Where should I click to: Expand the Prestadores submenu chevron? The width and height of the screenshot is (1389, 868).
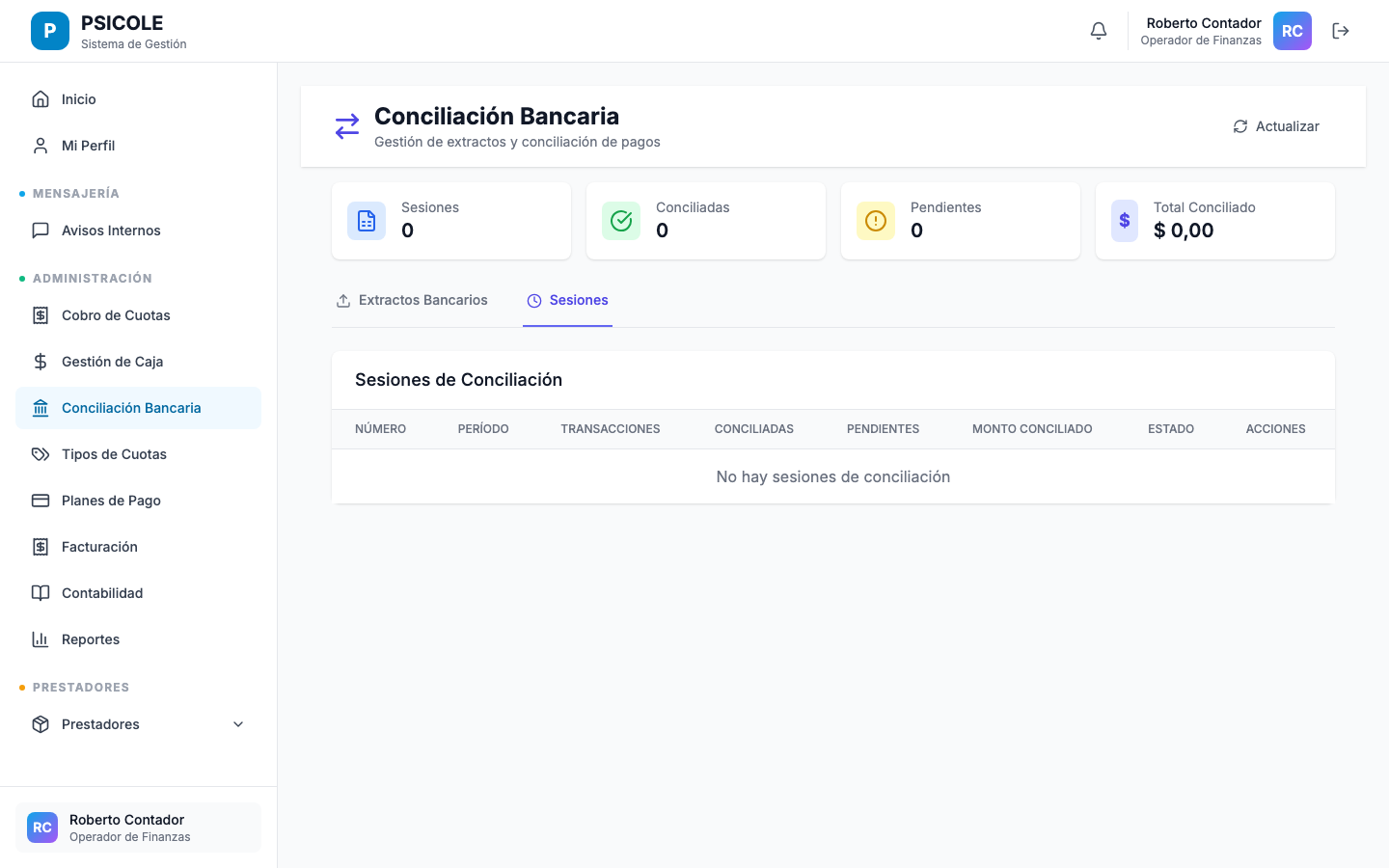click(x=238, y=724)
